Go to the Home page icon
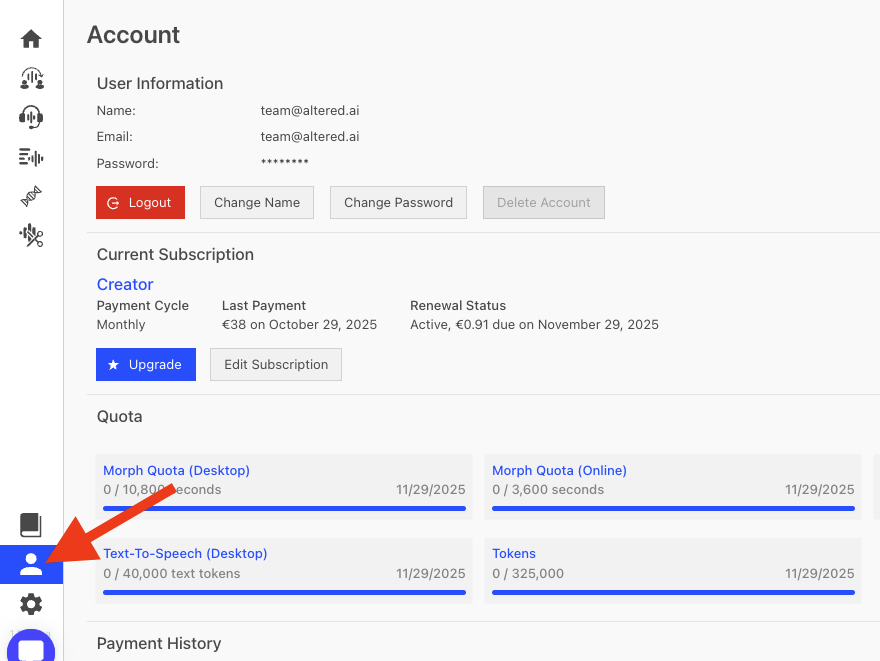The width and height of the screenshot is (880, 661). tap(31, 39)
